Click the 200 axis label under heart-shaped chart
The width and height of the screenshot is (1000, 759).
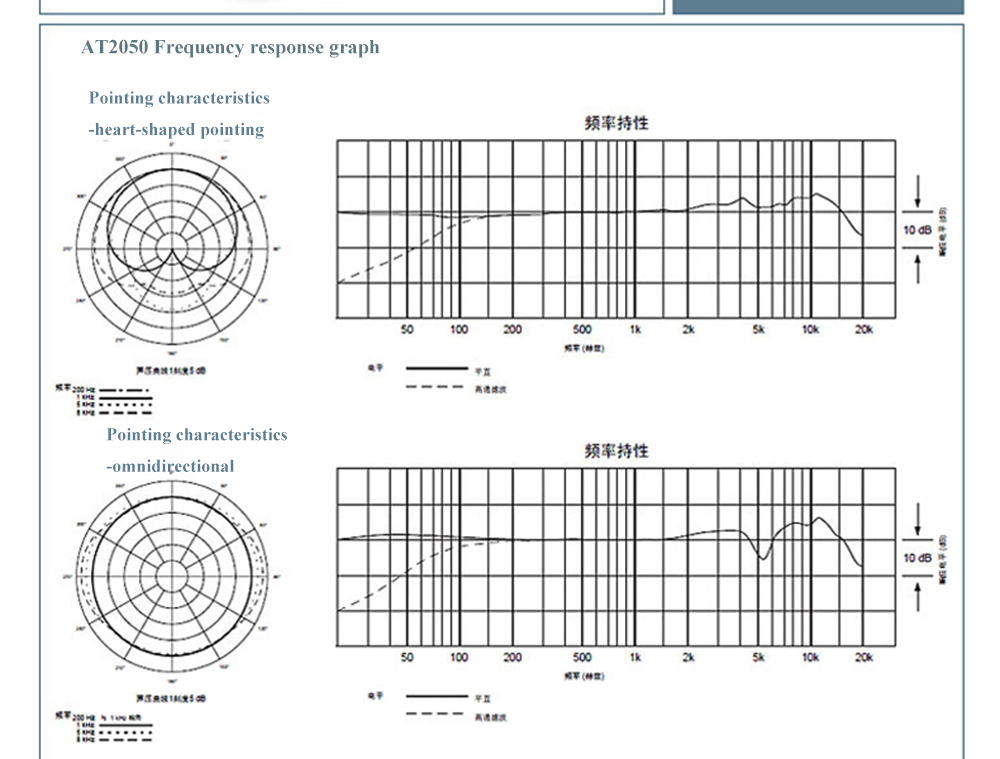(512, 330)
